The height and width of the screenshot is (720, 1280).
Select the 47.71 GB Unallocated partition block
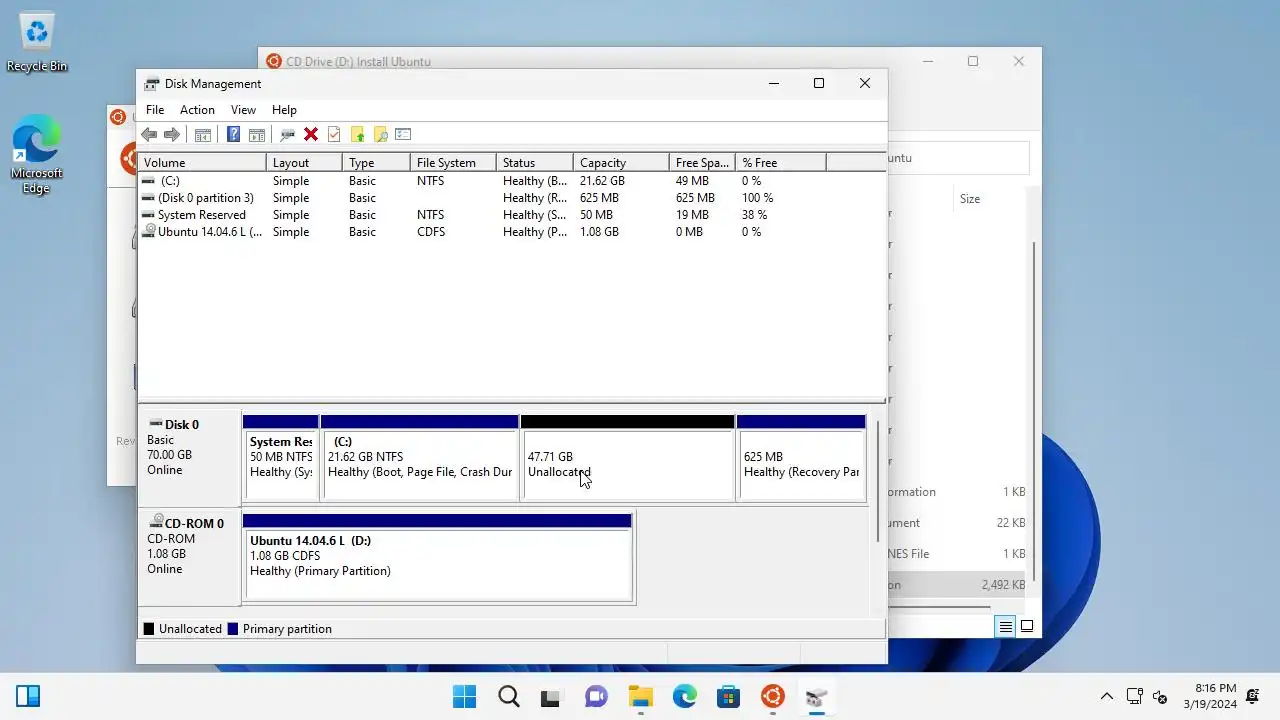point(628,458)
